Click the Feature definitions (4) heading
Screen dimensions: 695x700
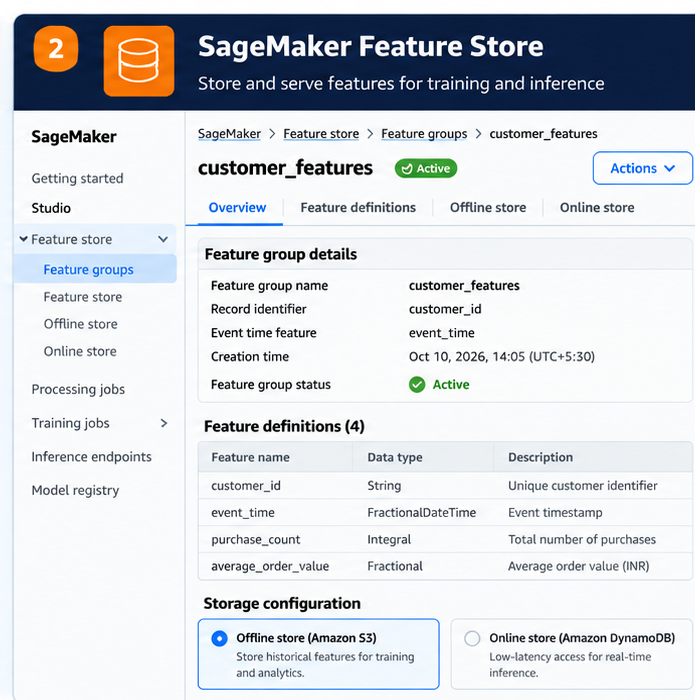point(284,426)
